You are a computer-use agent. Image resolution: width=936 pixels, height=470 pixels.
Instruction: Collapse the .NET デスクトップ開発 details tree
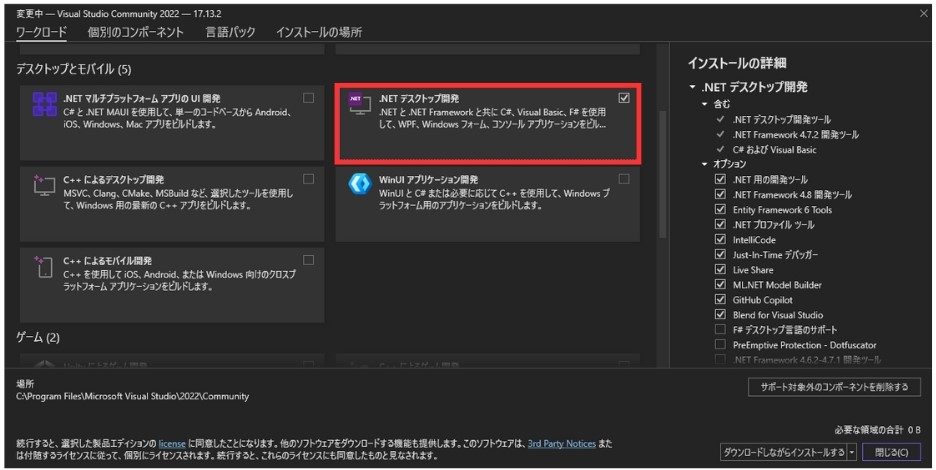click(x=692, y=87)
